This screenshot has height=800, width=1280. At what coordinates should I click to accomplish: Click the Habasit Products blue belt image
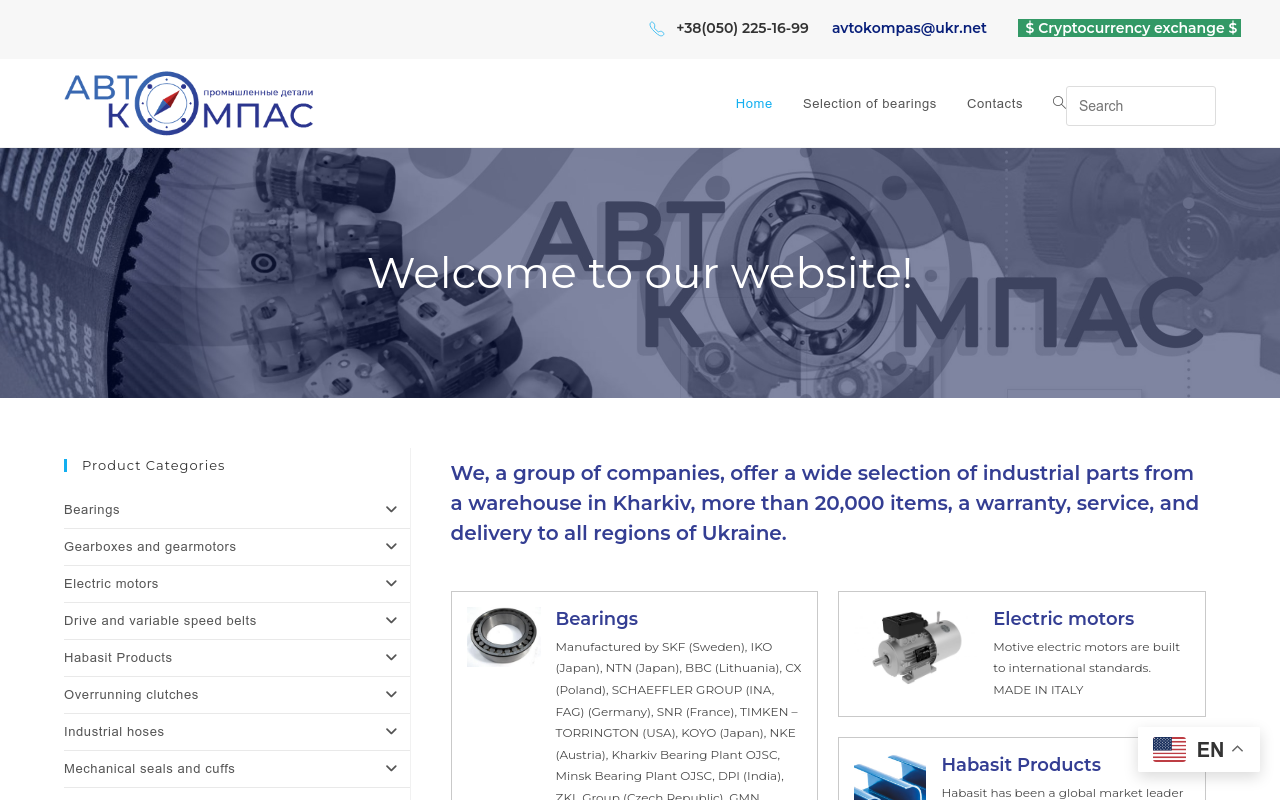[890, 777]
